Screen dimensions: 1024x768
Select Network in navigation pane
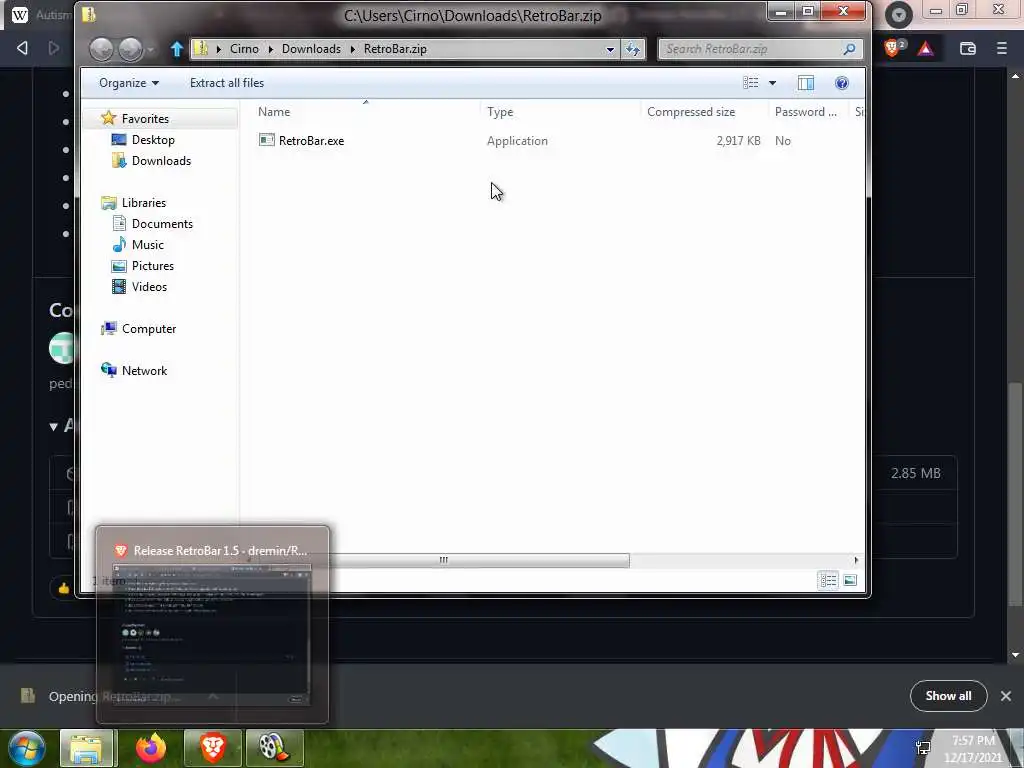[x=144, y=370]
